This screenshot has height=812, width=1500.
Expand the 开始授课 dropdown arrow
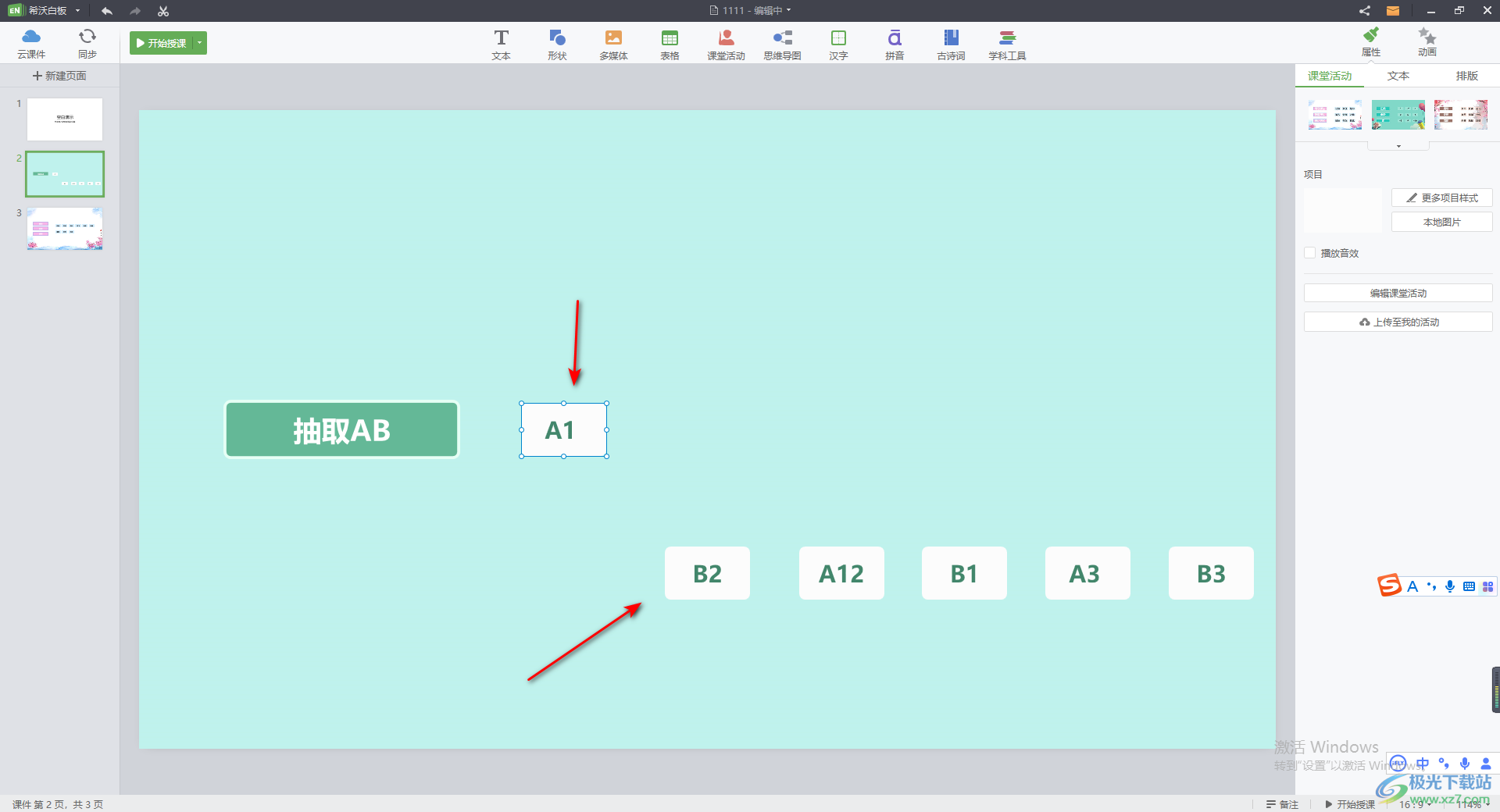point(200,43)
